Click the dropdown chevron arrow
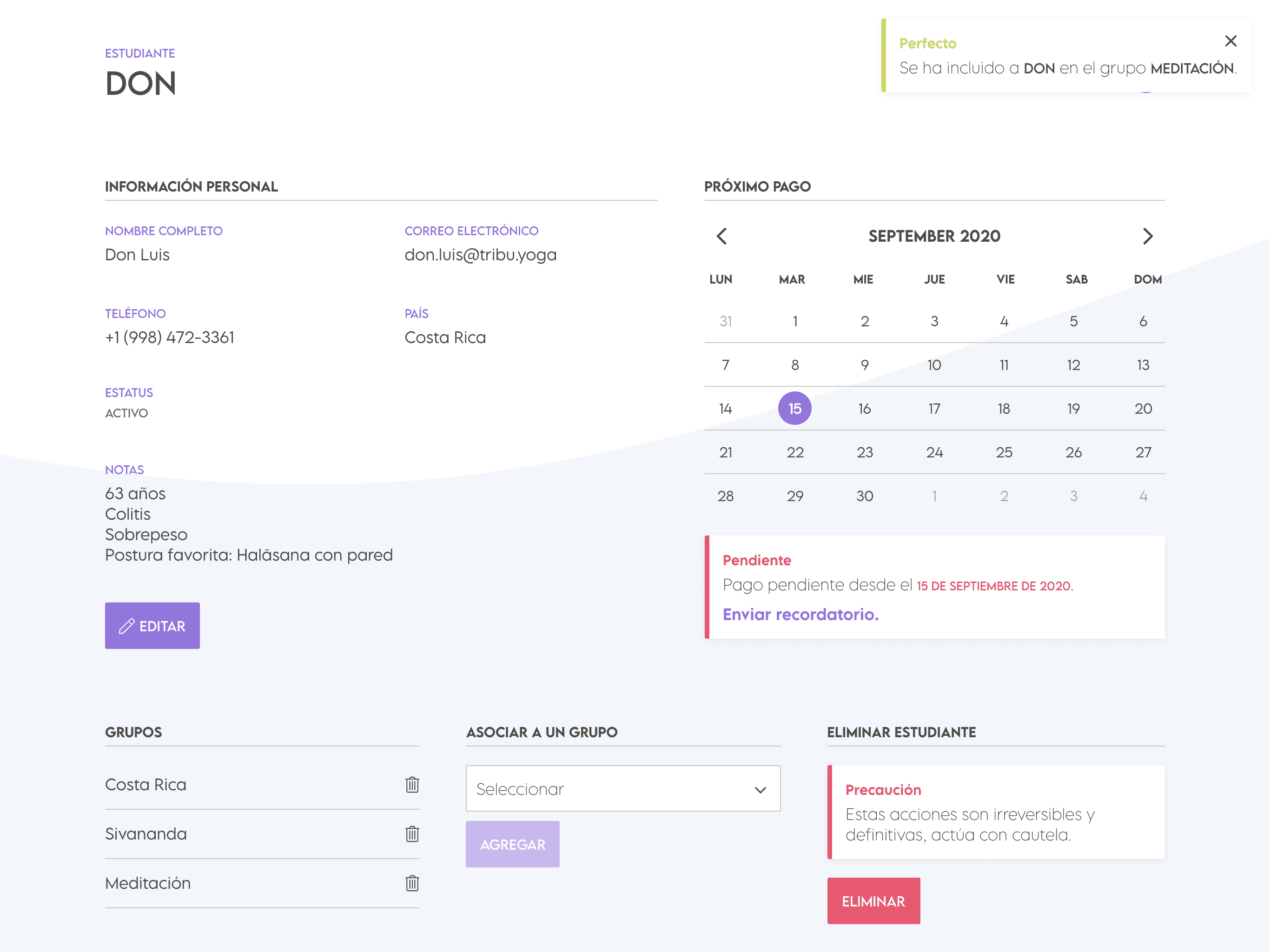Screen dimensions: 1270x952 pyautogui.click(x=760, y=790)
